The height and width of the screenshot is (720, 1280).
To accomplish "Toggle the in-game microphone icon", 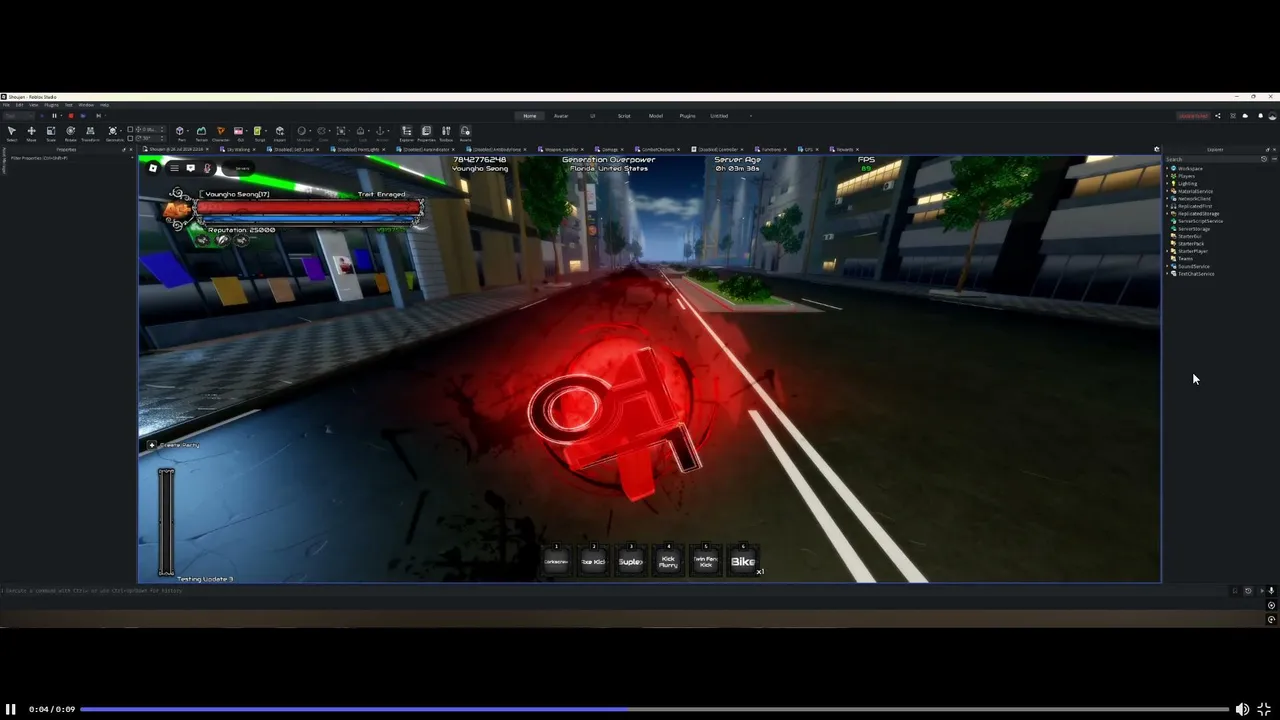I will click(x=207, y=168).
